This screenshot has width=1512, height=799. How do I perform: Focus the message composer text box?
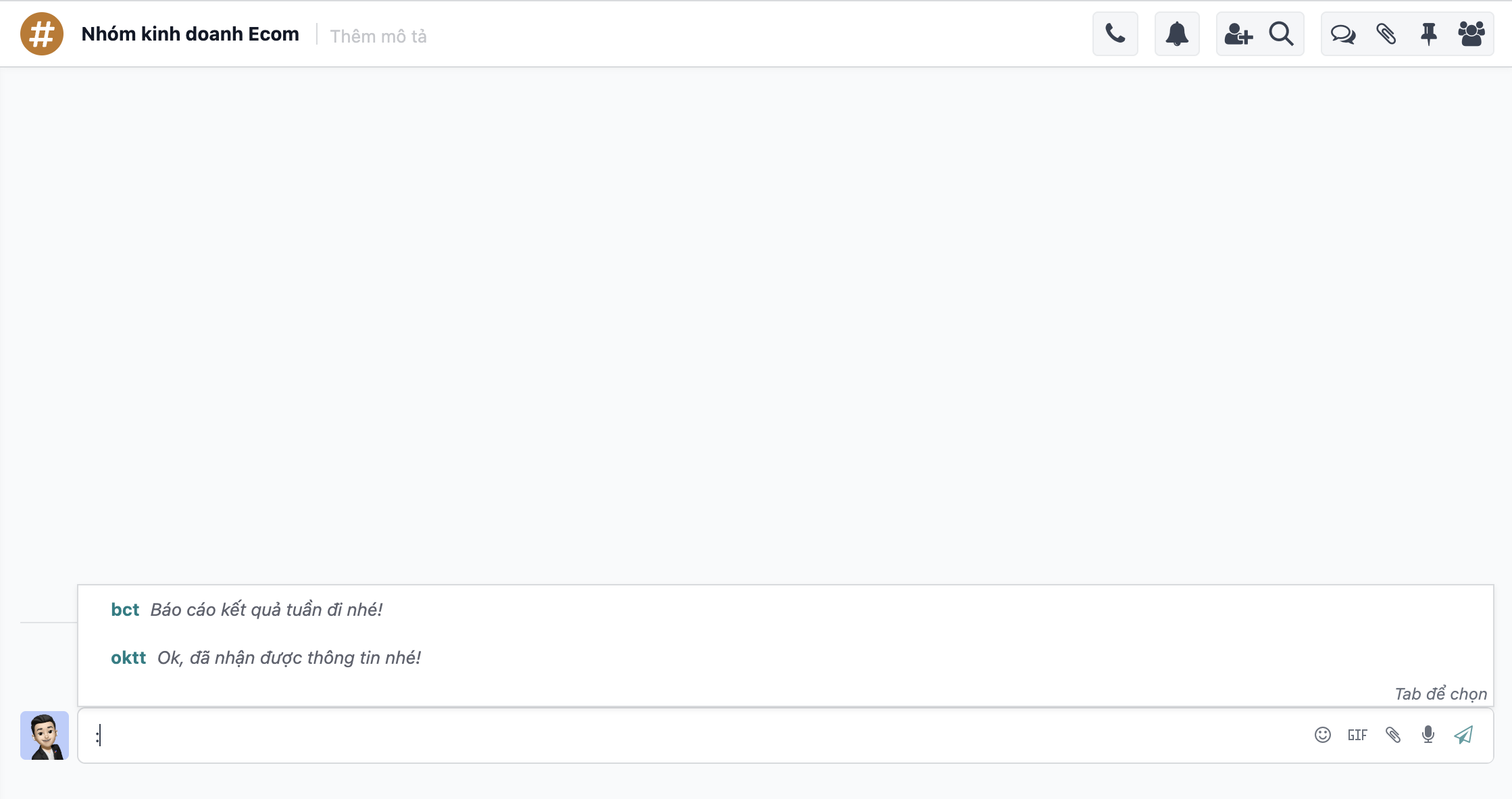[696, 735]
